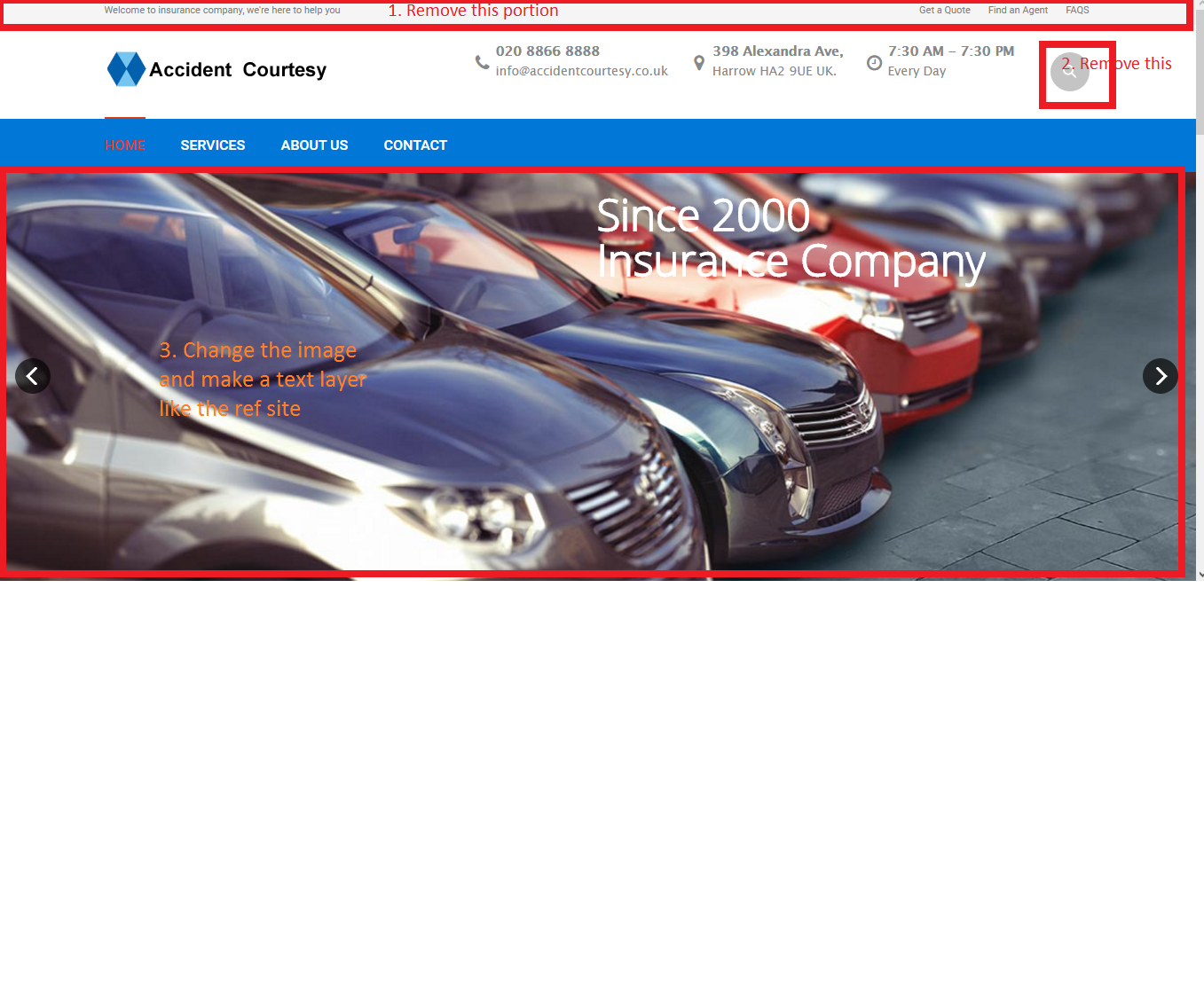1204x1003 pixels.
Task: Open the HOME menu item
Action: pyautogui.click(x=125, y=145)
